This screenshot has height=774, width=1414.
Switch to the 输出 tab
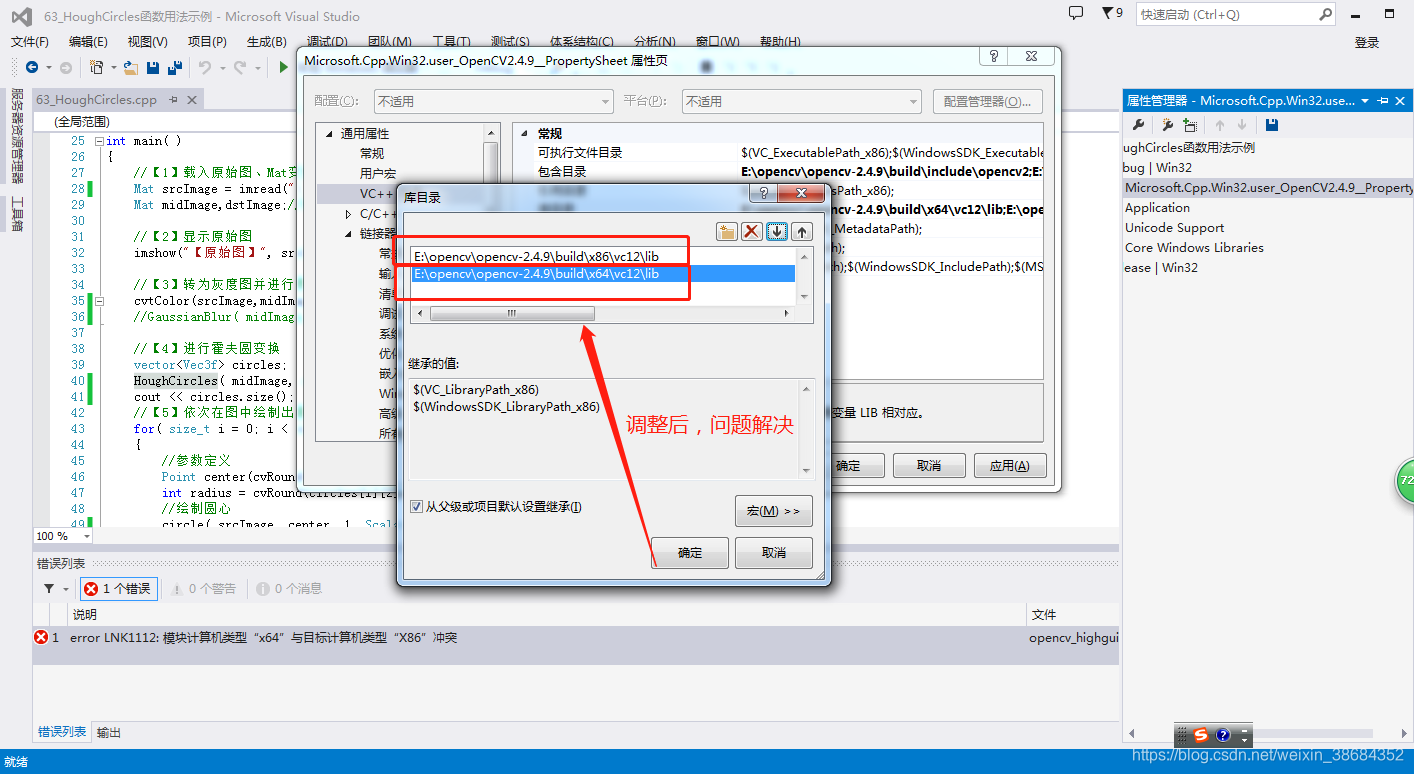[x=109, y=732]
